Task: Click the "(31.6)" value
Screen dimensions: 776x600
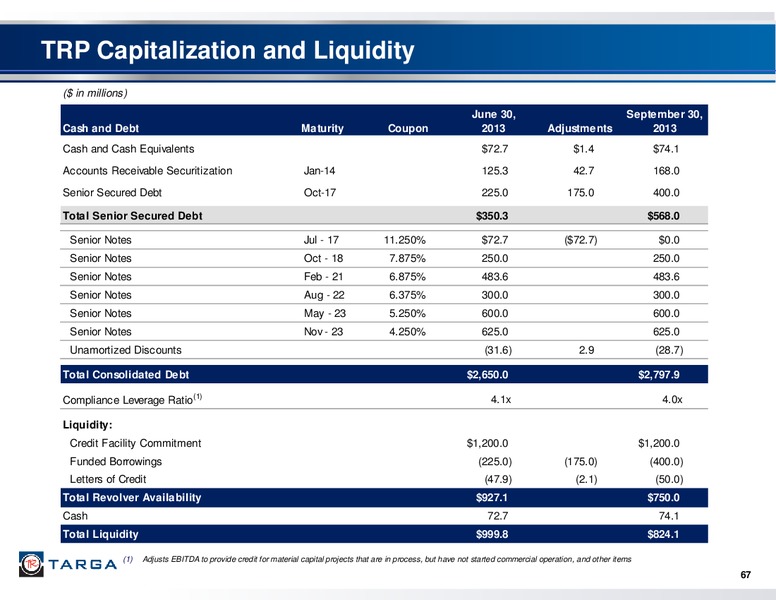Action: [498, 350]
